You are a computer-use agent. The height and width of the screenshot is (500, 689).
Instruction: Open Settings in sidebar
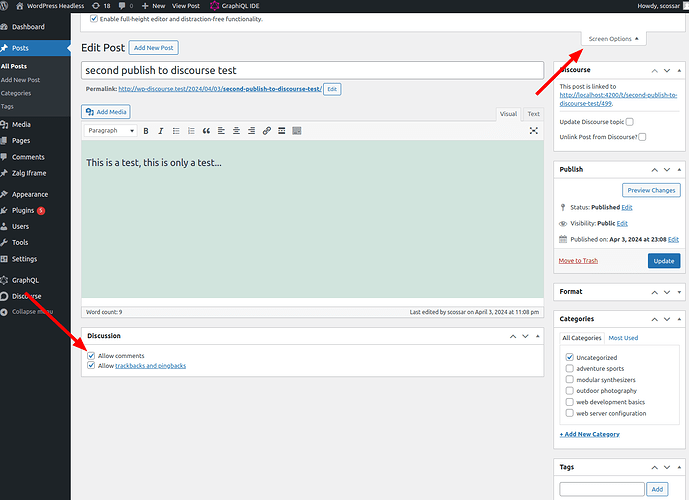pyautogui.click(x=24, y=259)
